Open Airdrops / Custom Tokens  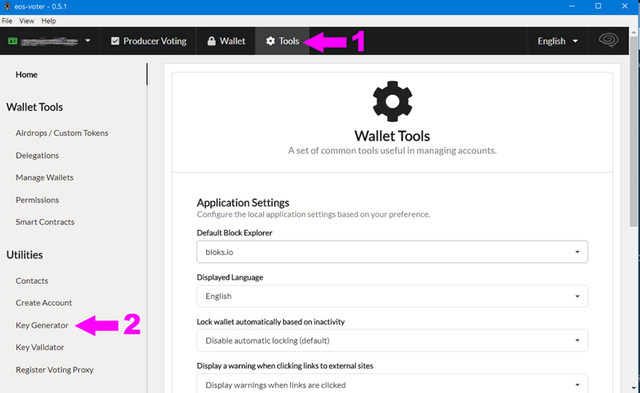(x=62, y=133)
